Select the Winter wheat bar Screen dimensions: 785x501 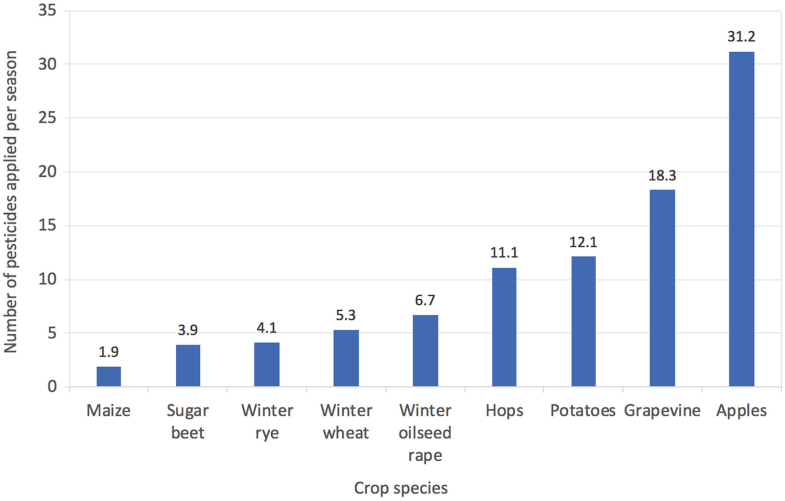click(x=346, y=358)
